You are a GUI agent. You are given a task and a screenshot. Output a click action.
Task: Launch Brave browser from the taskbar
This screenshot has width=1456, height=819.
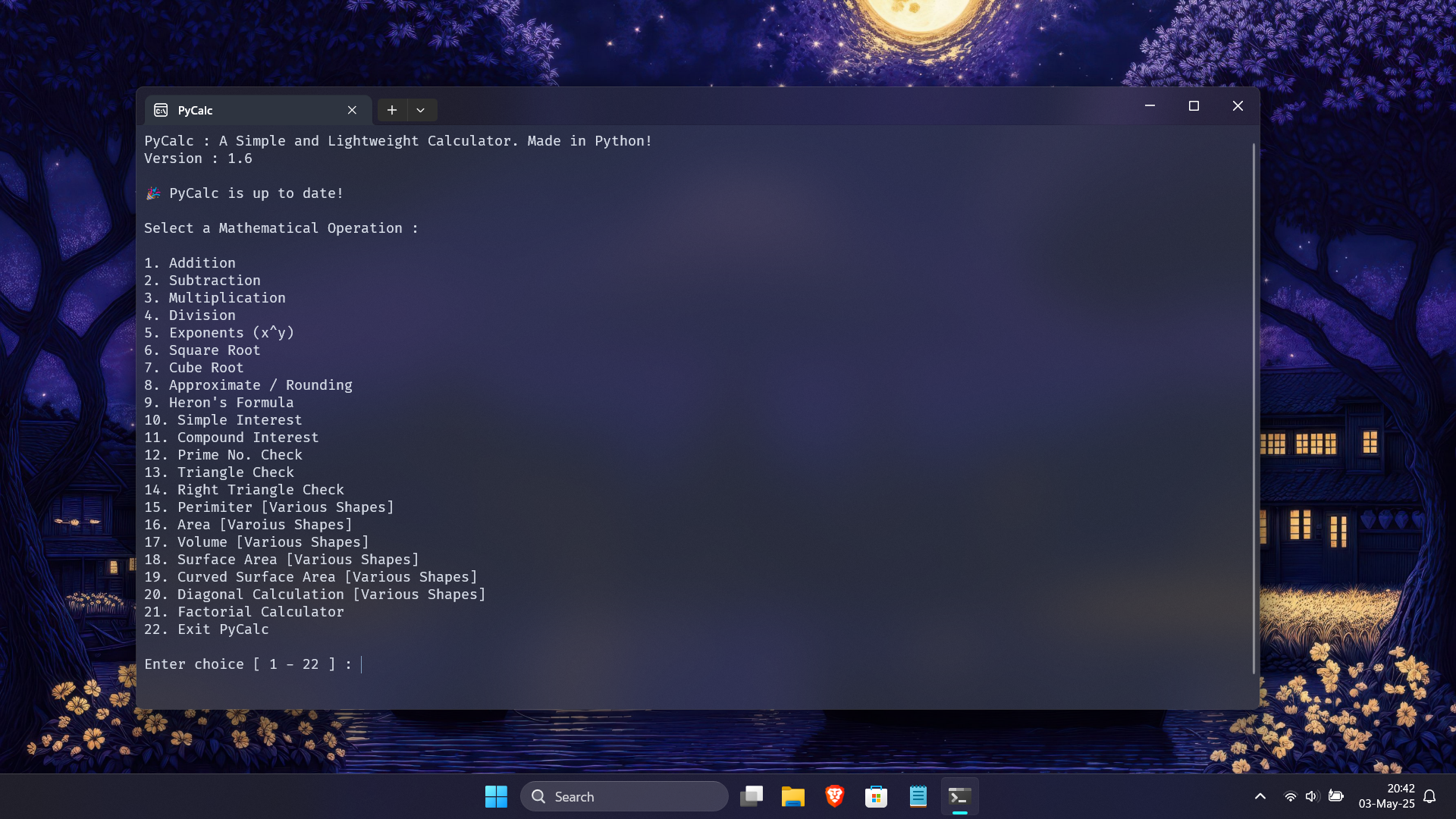coord(835,796)
